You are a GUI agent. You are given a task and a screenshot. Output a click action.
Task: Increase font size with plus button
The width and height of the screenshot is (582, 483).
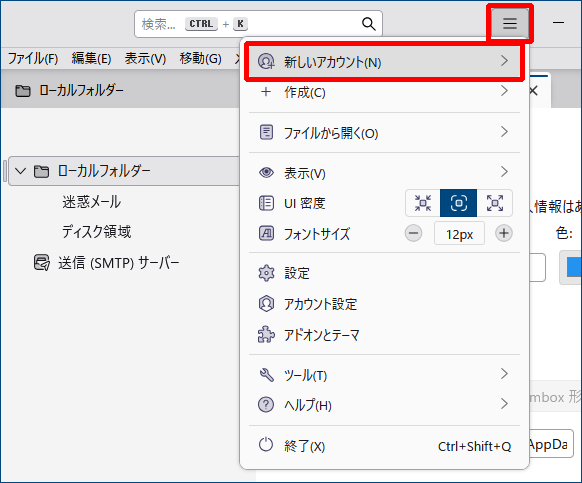click(504, 234)
